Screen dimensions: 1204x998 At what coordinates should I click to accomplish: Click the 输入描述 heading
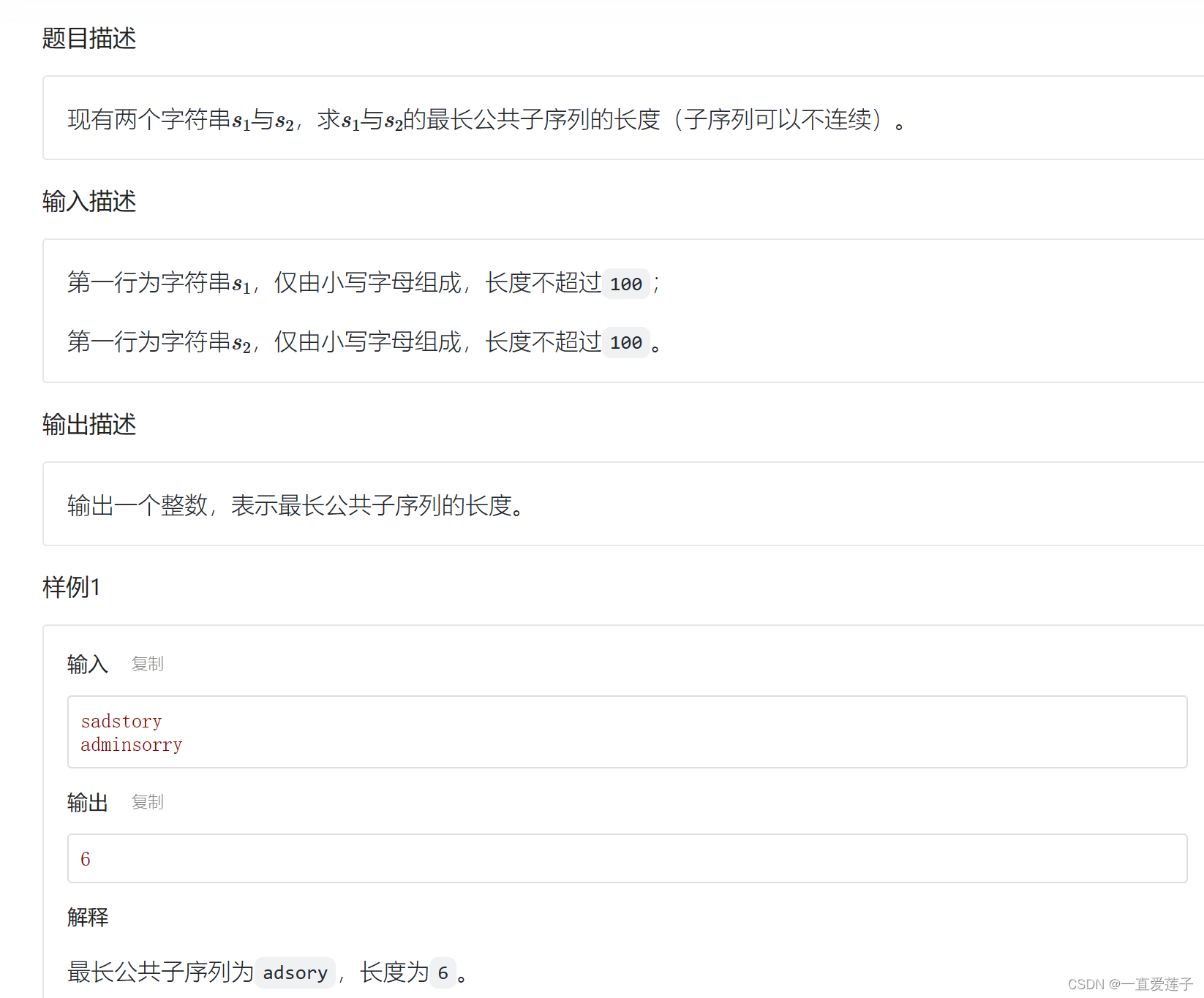tap(89, 201)
